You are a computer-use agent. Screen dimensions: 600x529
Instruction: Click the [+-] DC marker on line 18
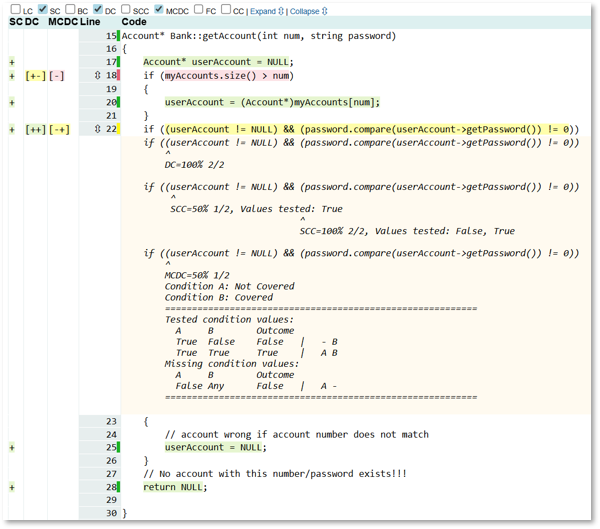tap(35, 75)
